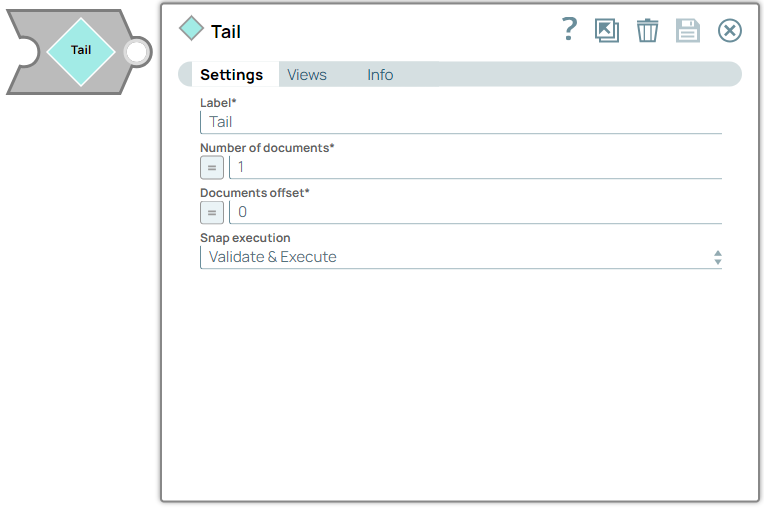This screenshot has width=764, height=508.
Task: Click the Snap execution dropdown arrows
Action: pyautogui.click(x=717, y=257)
